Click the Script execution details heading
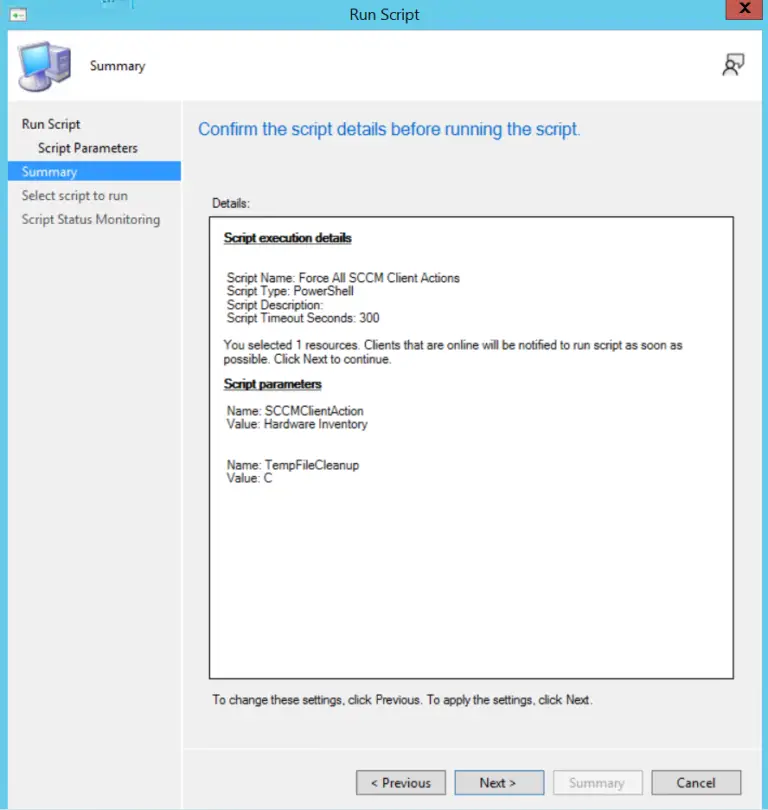Viewport: 768px width, 810px height. pyautogui.click(x=288, y=238)
